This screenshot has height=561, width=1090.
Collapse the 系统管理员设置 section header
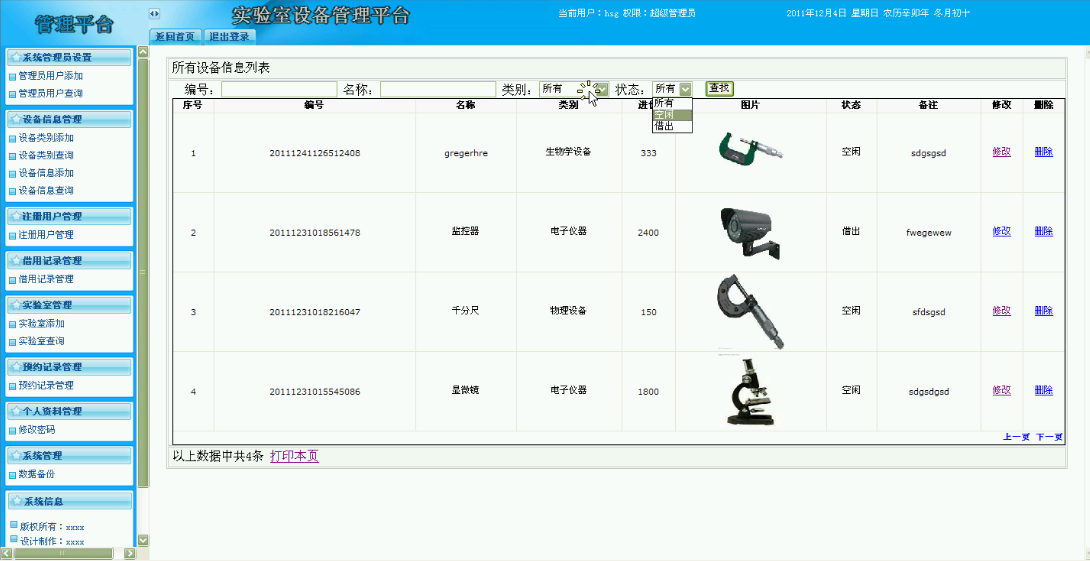tap(69, 58)
